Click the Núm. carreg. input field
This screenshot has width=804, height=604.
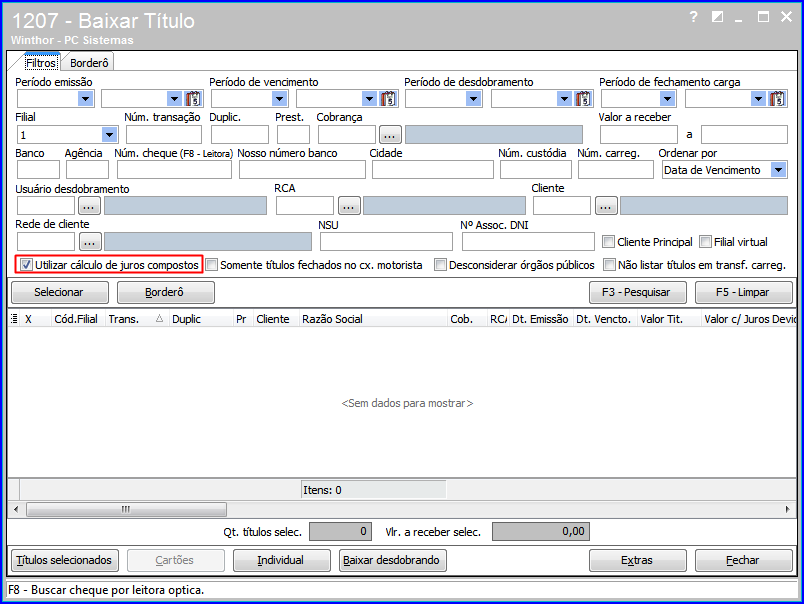pyautogui.click(x=616, y=170)
